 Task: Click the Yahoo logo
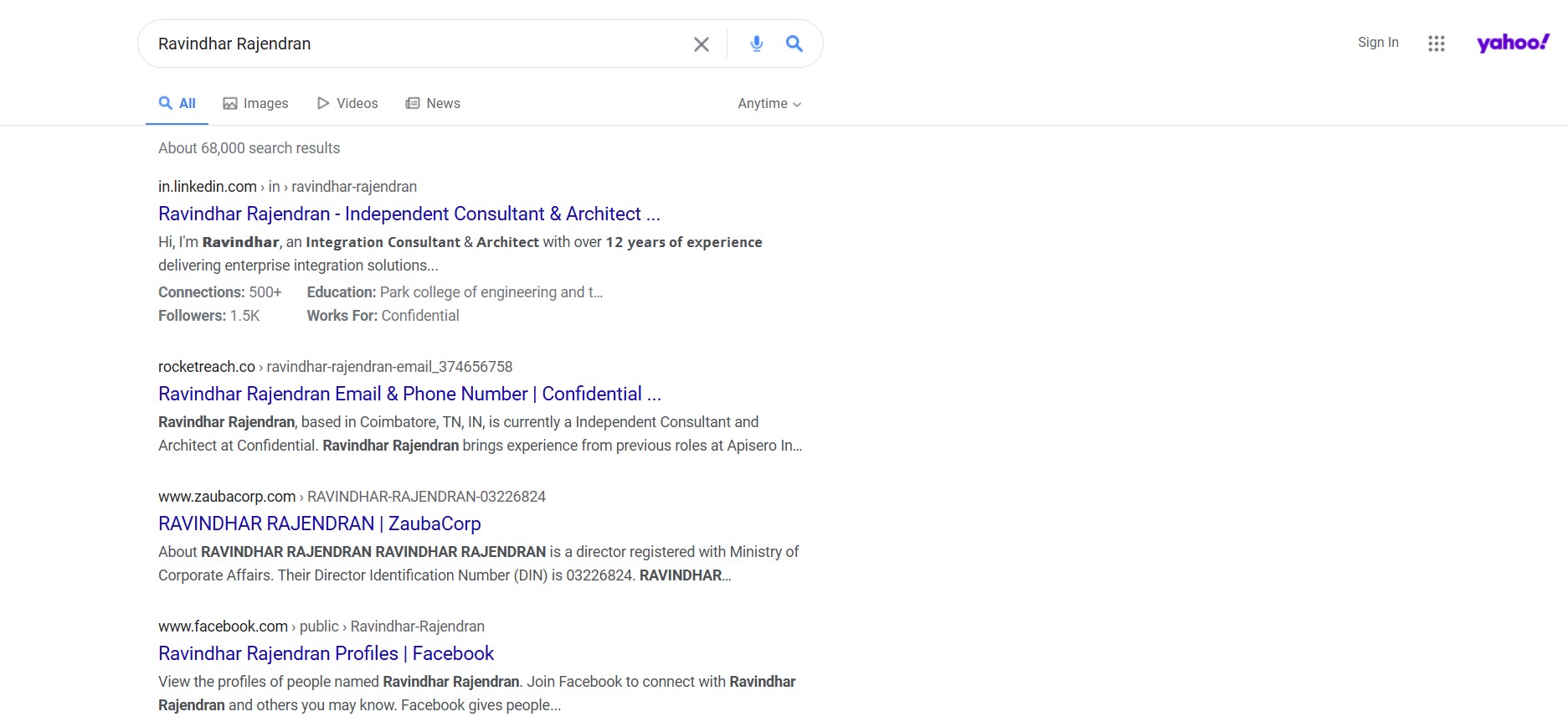(1513, 43)
